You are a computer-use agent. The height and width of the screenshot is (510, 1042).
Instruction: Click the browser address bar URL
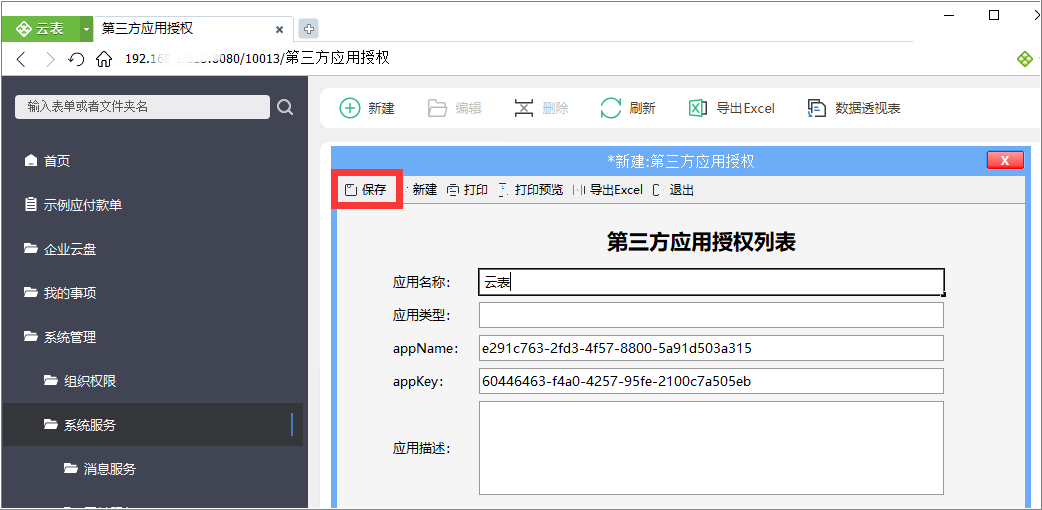click(257, 59)
